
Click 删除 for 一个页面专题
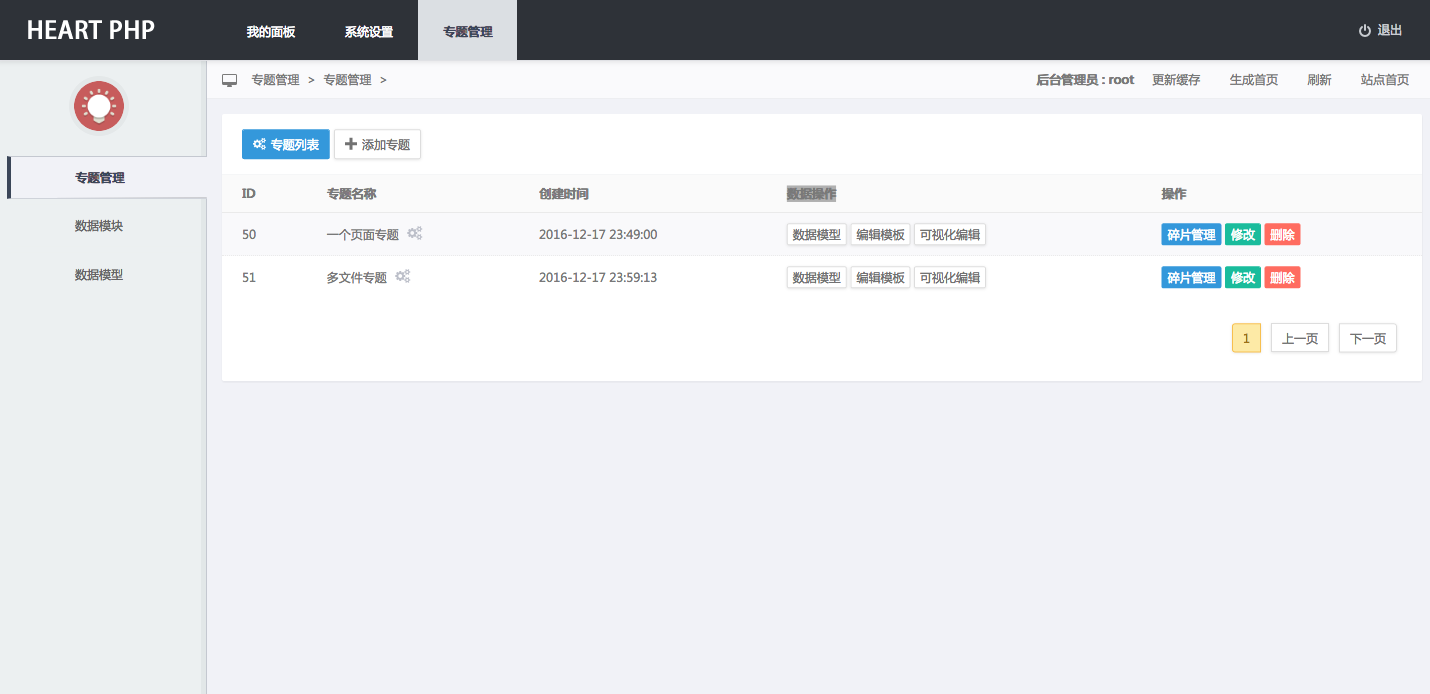pyautogui.click(x=1282, y=235)
